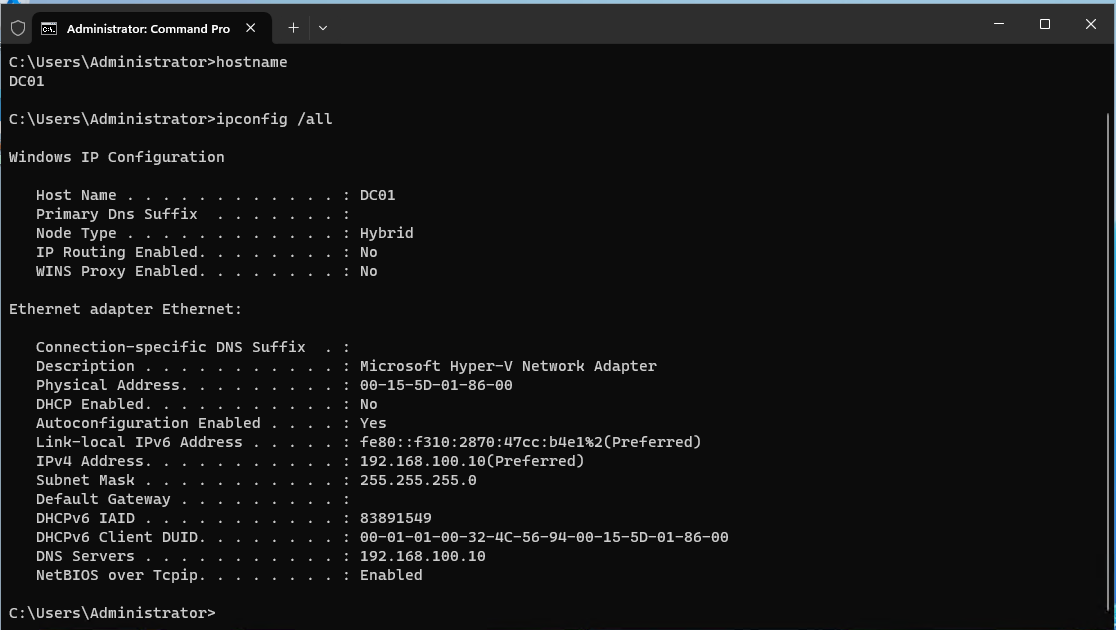Click 'Ethernet adapter Ethernet:' heading

(125, 309)
